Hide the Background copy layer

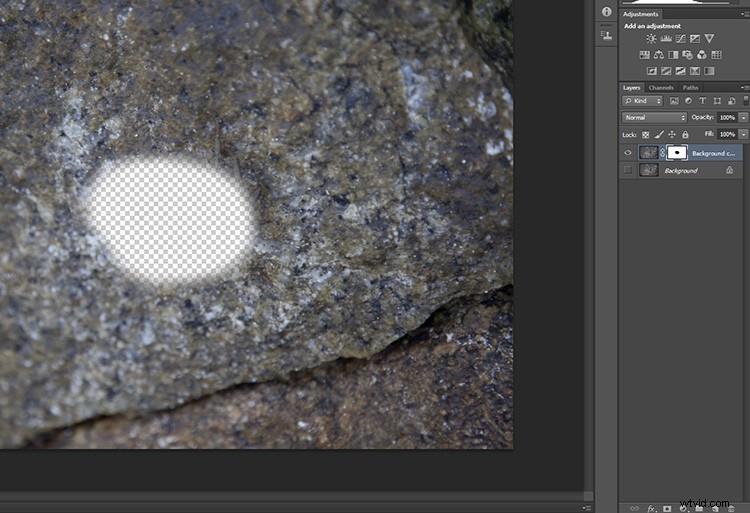628,153
